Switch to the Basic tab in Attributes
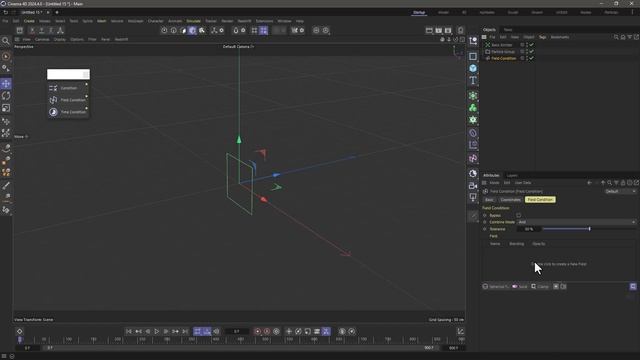 point(489,200)
